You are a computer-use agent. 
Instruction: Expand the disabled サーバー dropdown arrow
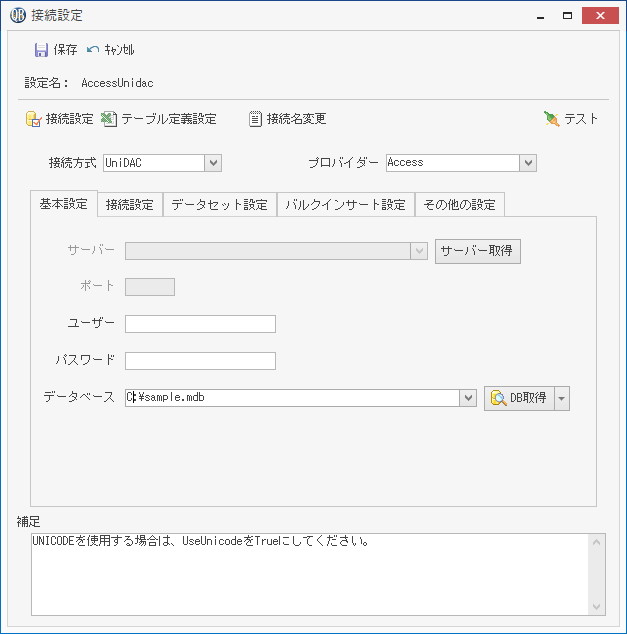click(419, 251)
